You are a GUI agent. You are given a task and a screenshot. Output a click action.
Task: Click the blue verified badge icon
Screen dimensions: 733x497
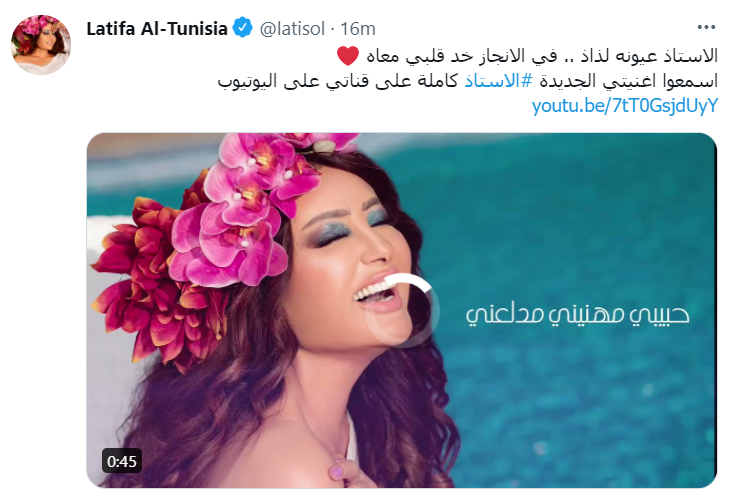[242, 28]
